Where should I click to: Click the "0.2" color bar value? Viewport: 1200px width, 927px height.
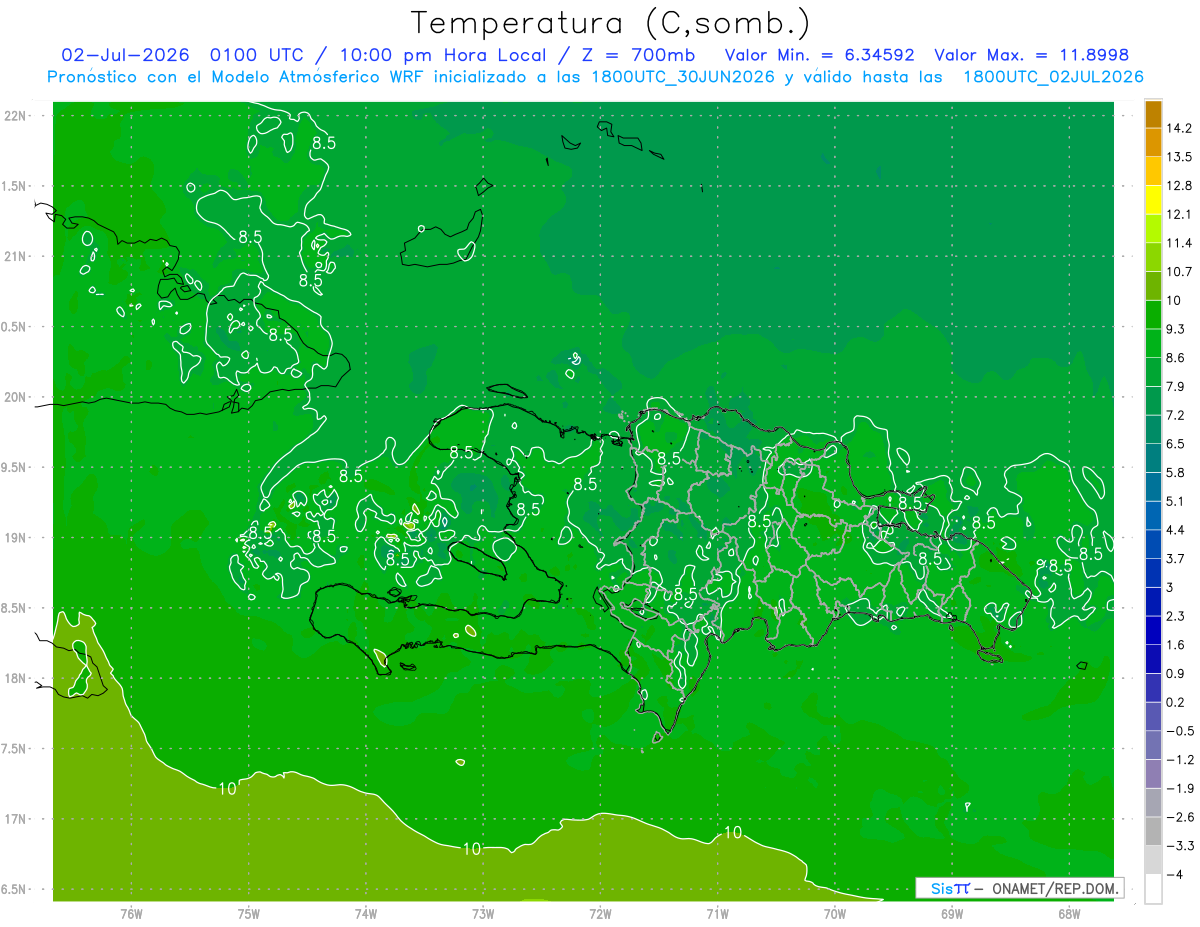1176,702
